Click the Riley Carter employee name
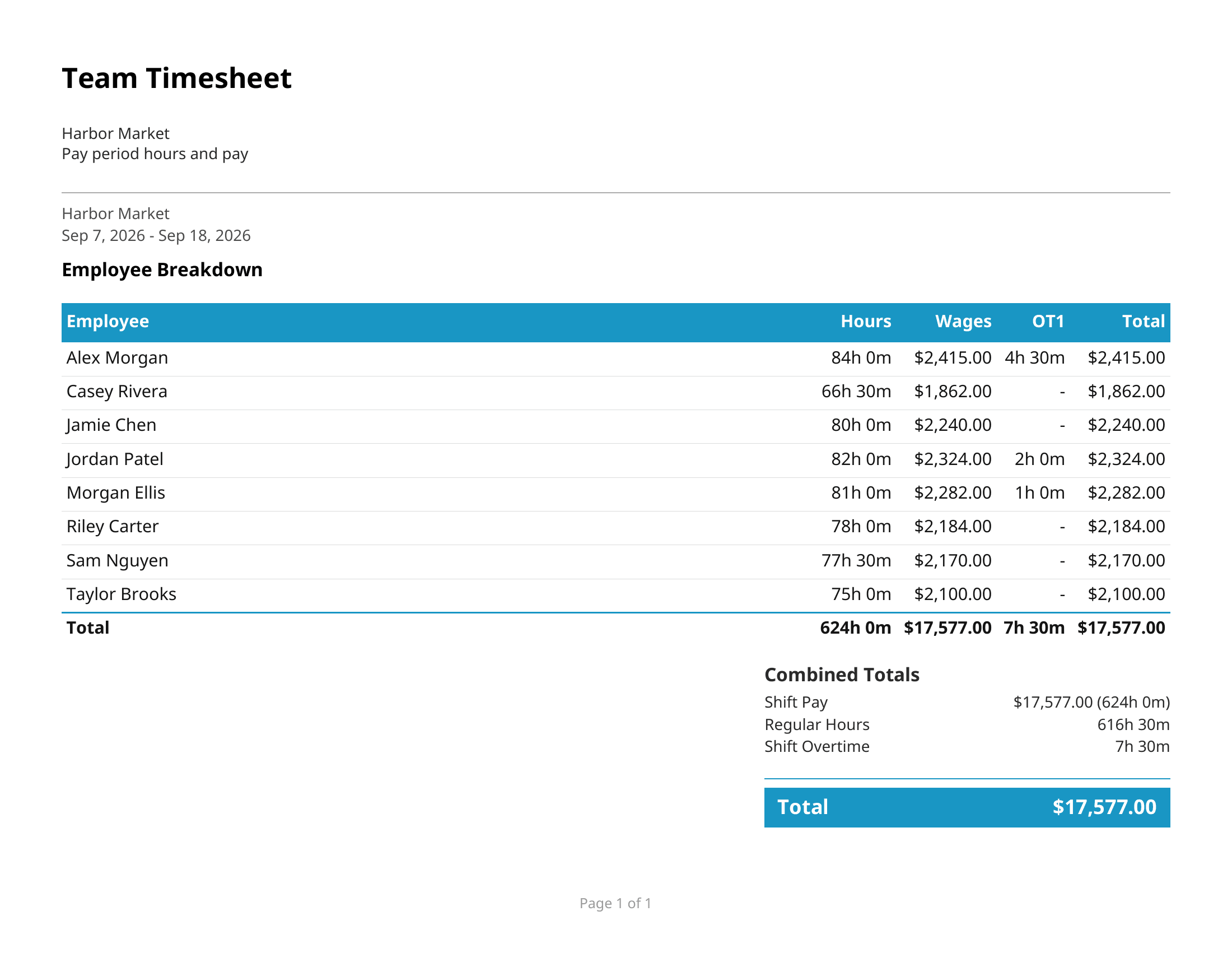The height and width of the screenshot is (953, 1232). pos(112,527)
